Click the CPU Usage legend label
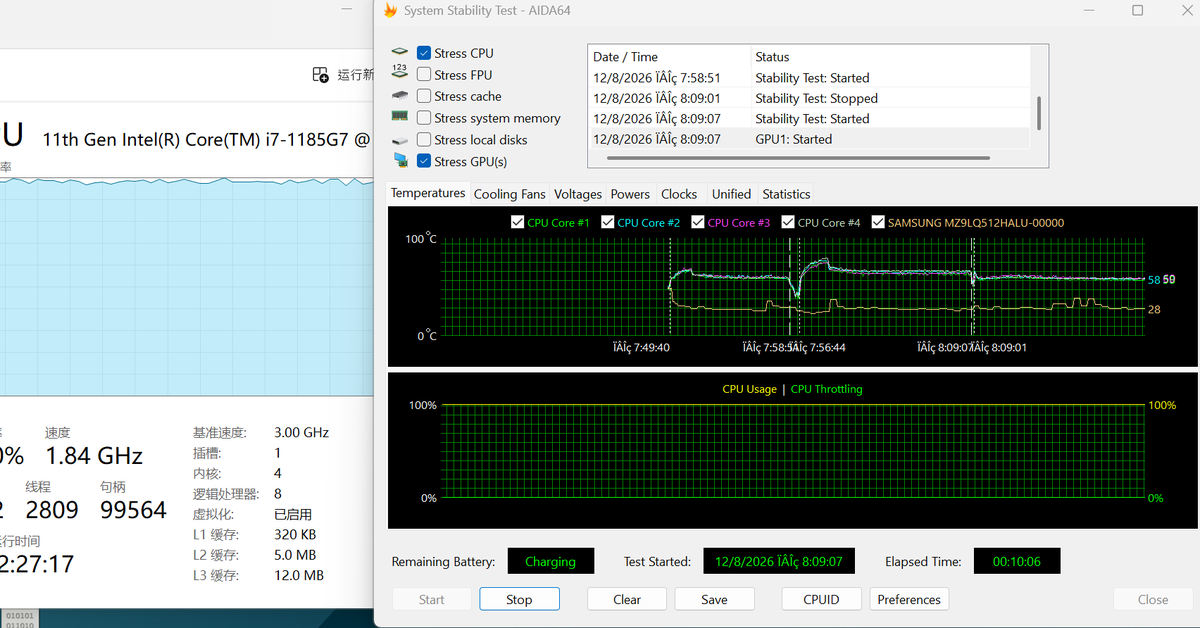 (x=749, y=389)
